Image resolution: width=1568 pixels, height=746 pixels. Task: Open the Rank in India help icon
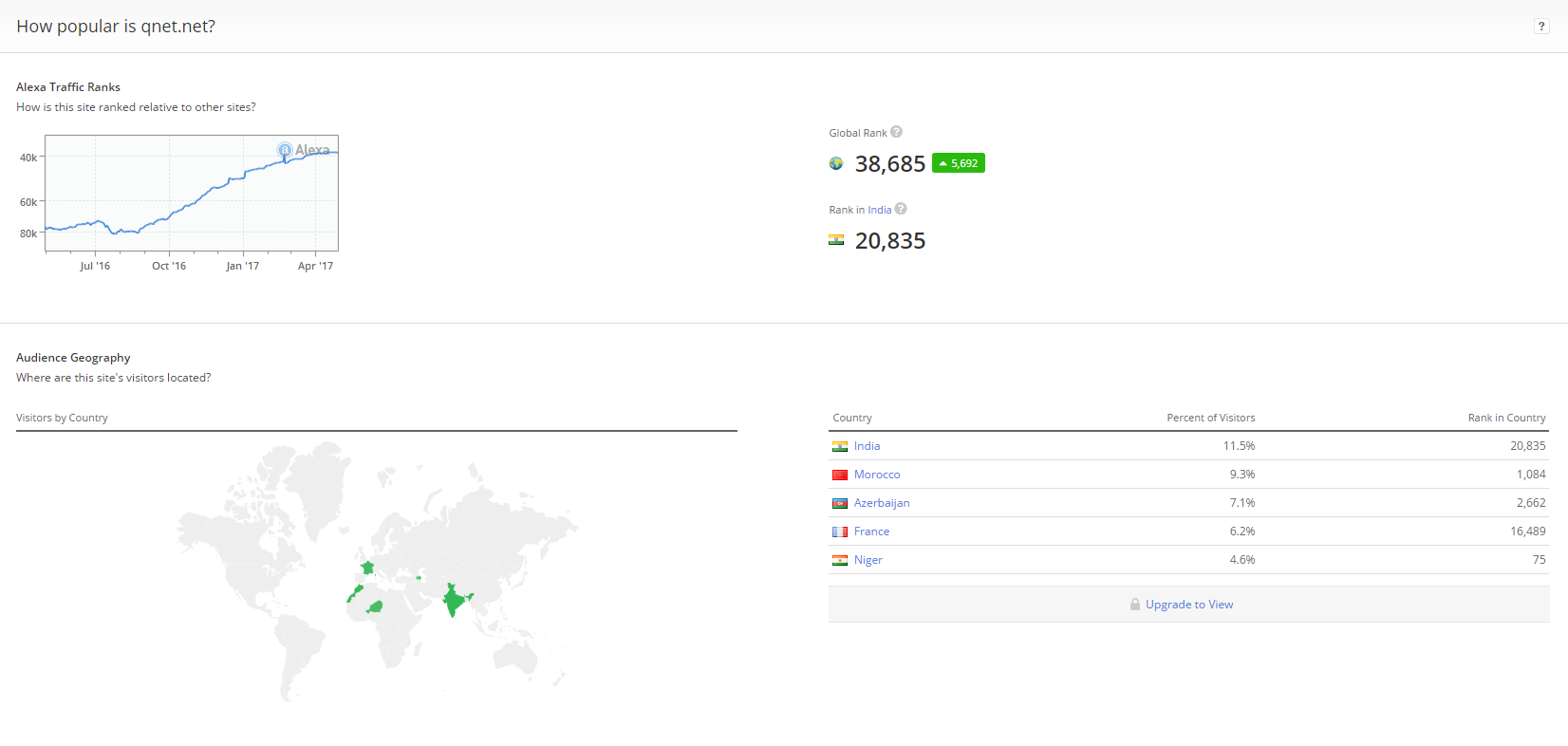click(901, 209)
